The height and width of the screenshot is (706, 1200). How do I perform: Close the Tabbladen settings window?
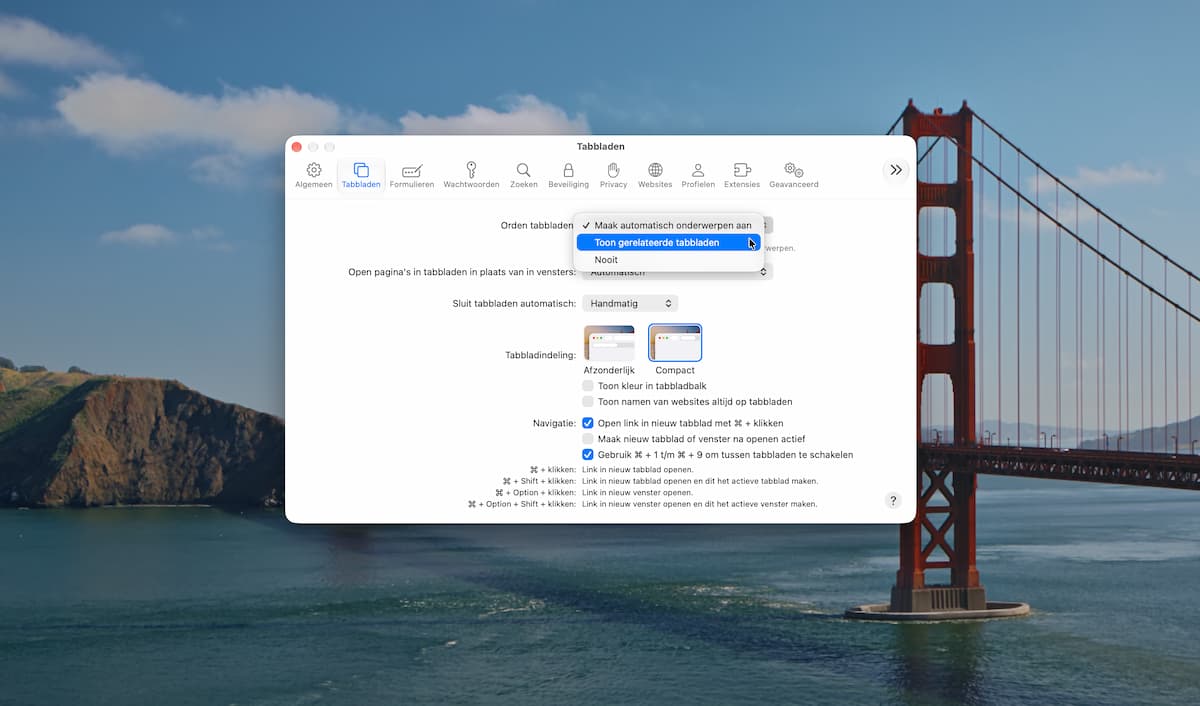tap(297, 147)
